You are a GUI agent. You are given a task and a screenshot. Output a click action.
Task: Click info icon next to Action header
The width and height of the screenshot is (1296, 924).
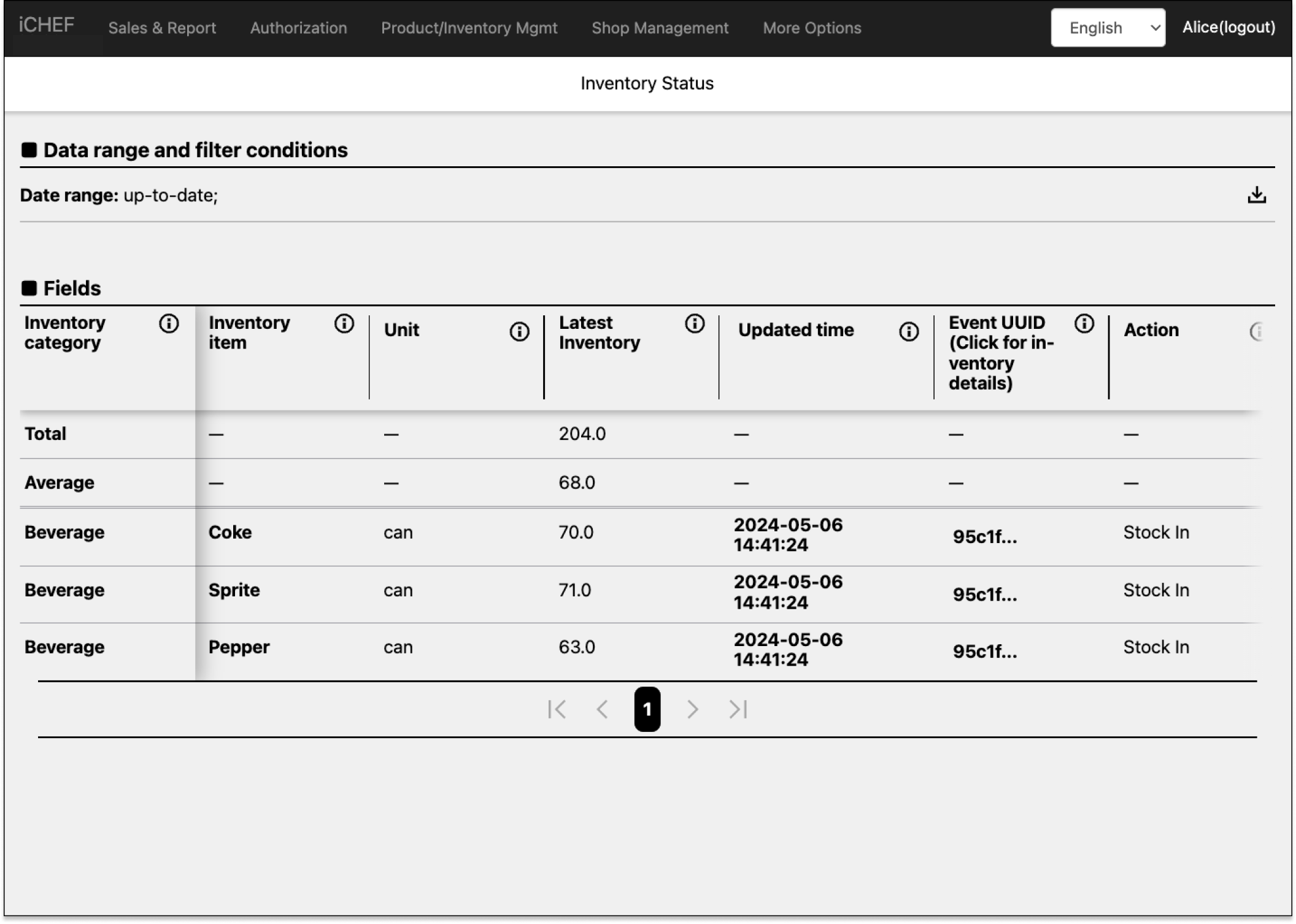click(1255, 331)
